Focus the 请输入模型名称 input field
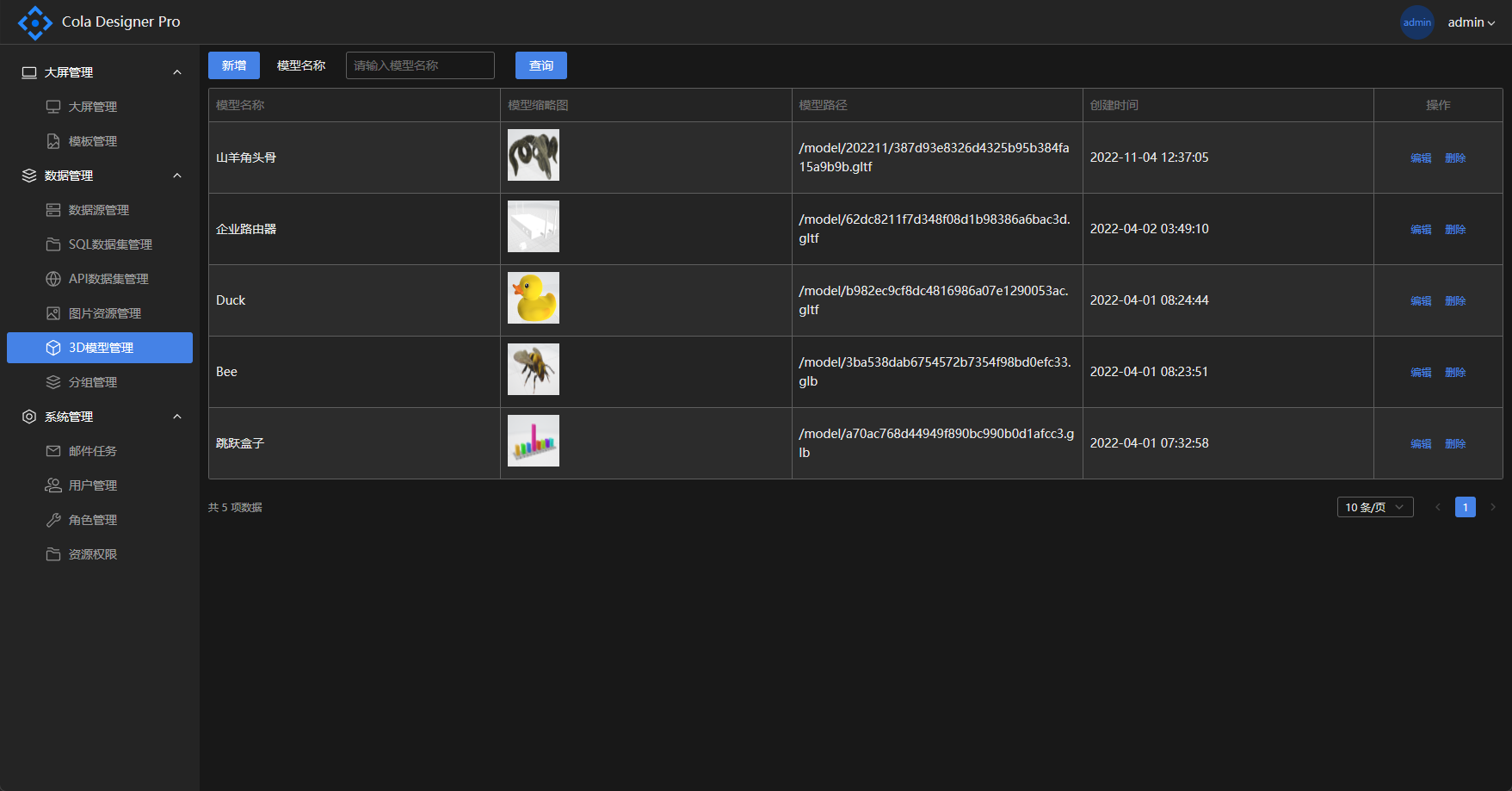 (x=420, y=65)
